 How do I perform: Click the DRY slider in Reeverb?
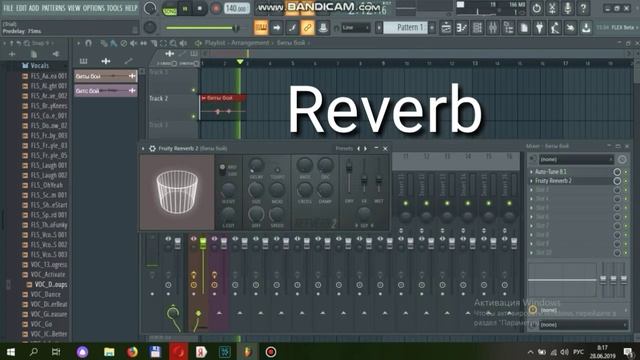[x=349, y=177]
